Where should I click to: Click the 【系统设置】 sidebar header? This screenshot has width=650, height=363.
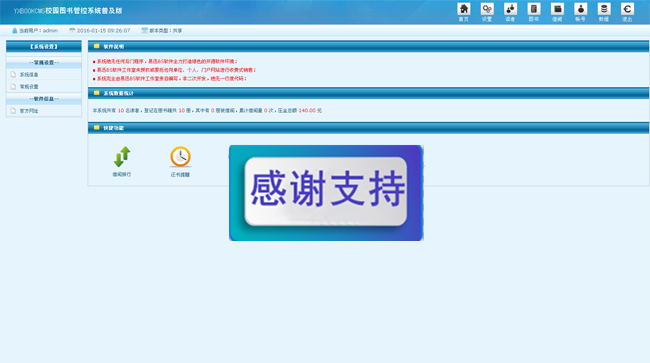click(x=44, y=46)
